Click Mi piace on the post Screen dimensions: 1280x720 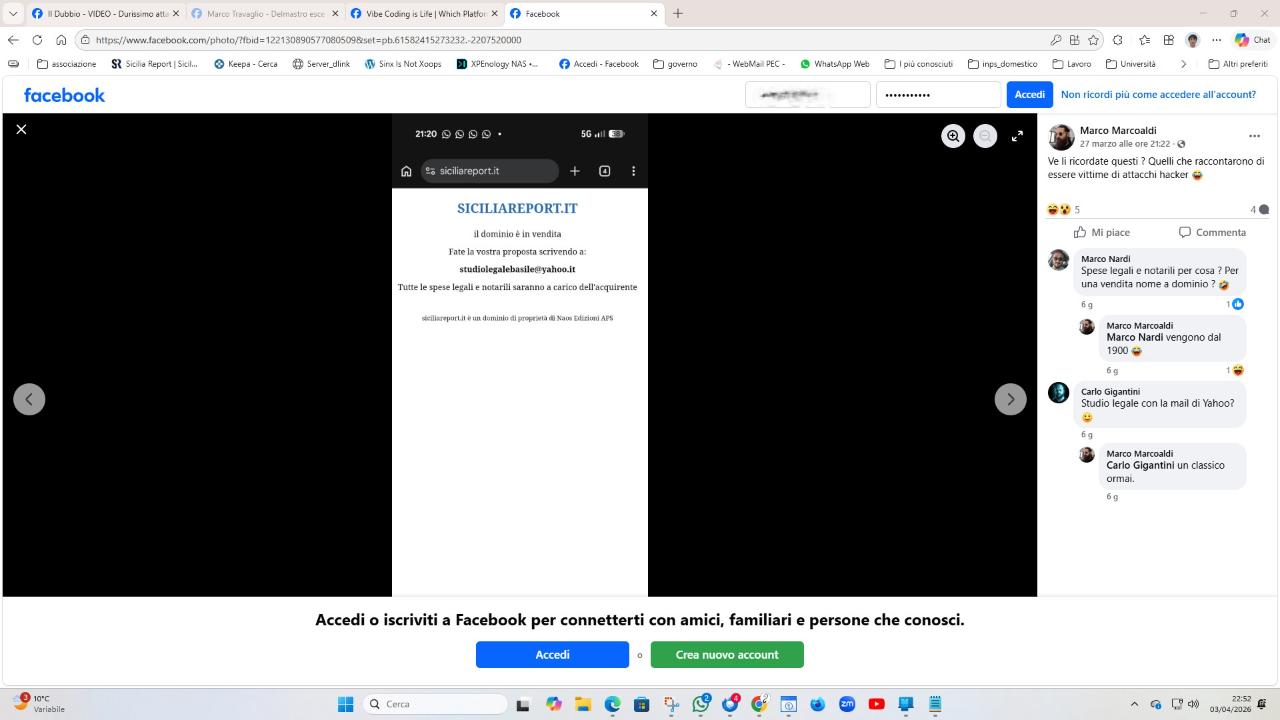click(1101, 232)
